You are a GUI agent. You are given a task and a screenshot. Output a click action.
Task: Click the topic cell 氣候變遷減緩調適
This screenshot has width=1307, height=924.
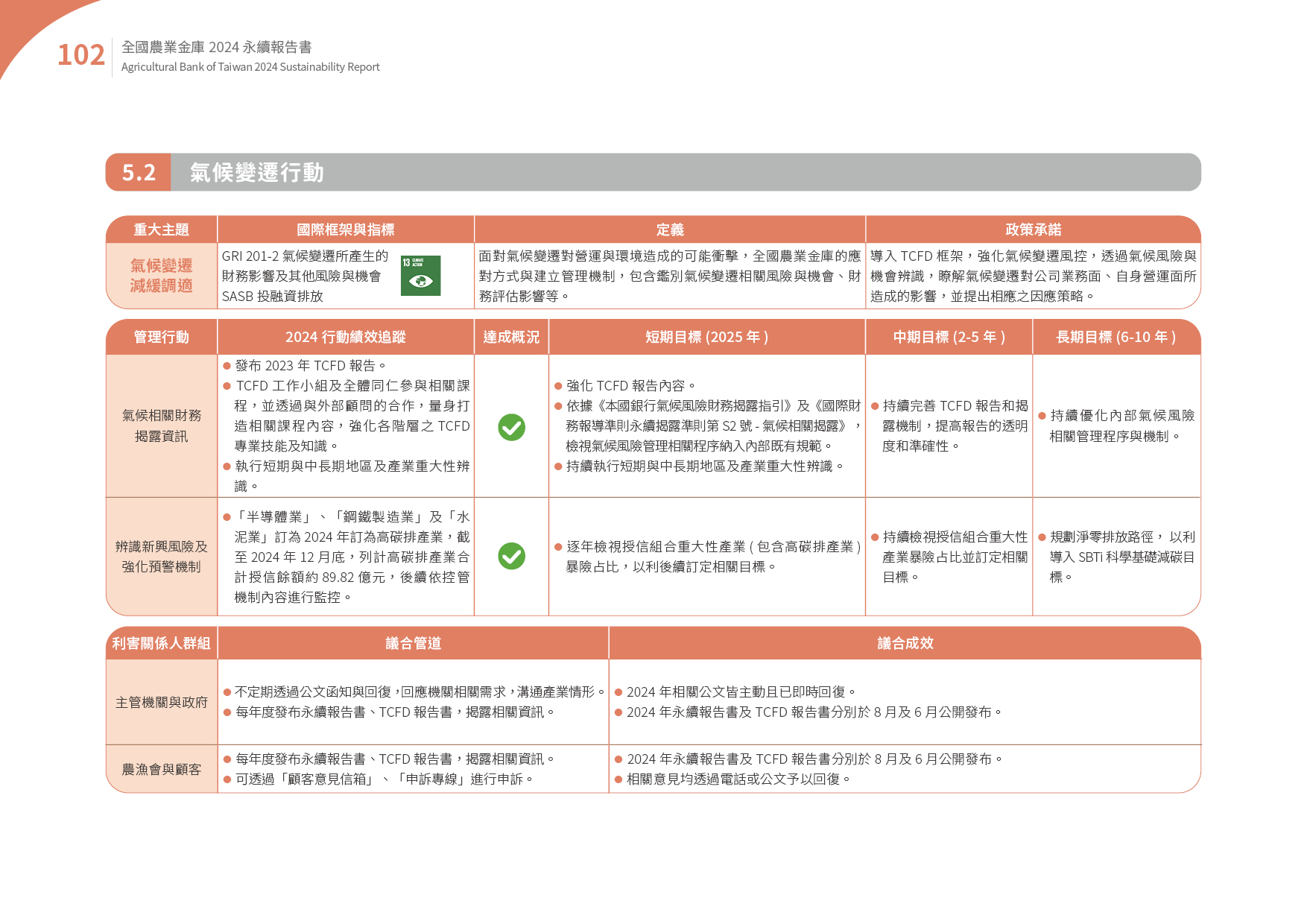tap(161, 276)
